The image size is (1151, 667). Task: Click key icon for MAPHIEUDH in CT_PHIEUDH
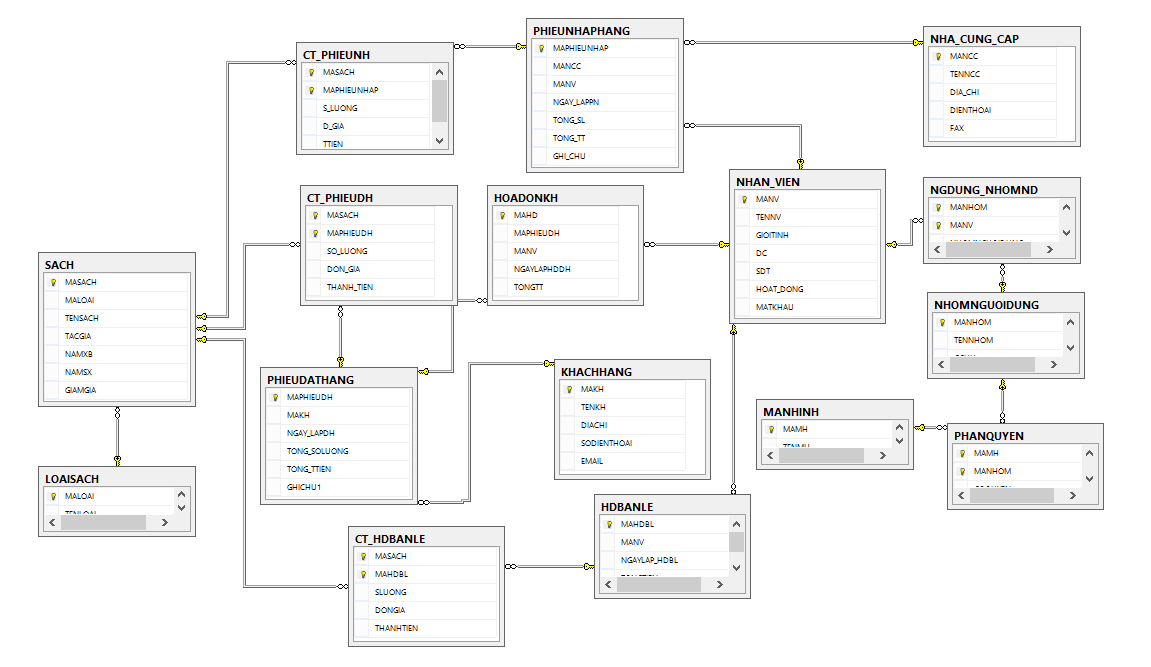pyautogui.click(x=316, y=233)
